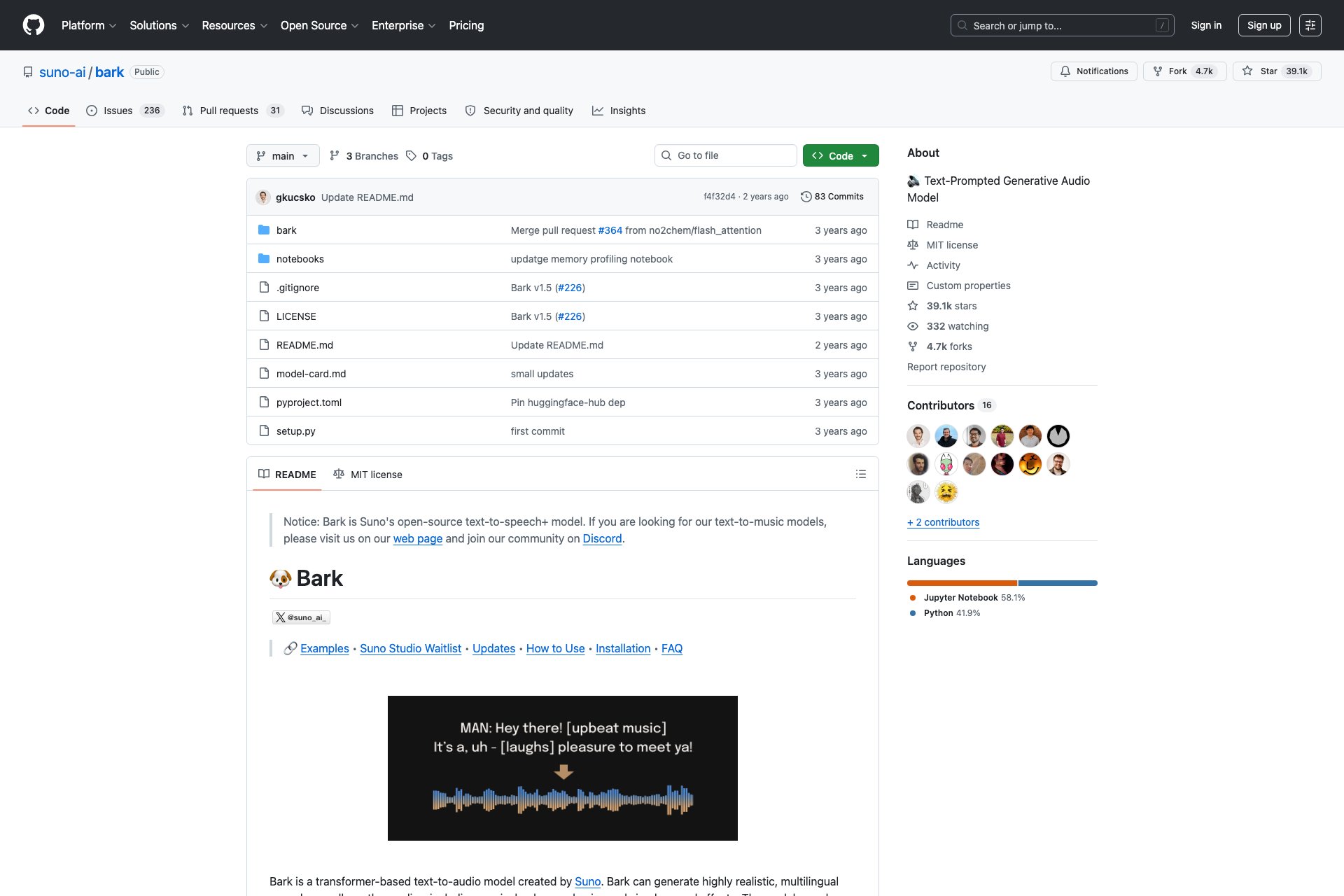Open the X @suno_ai_ badge
The width and height of the screenshot is (1344, 896).
point(301,617)
